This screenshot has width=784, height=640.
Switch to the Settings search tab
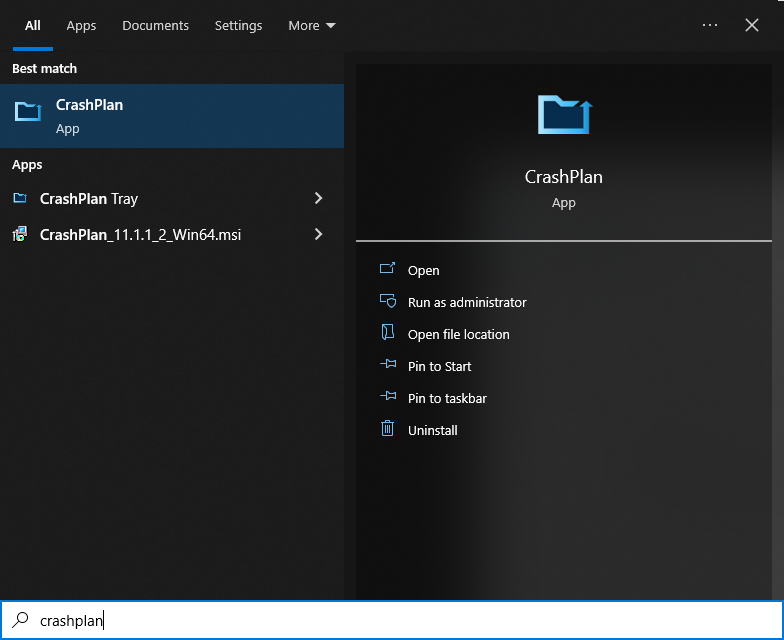pos(238,26)
